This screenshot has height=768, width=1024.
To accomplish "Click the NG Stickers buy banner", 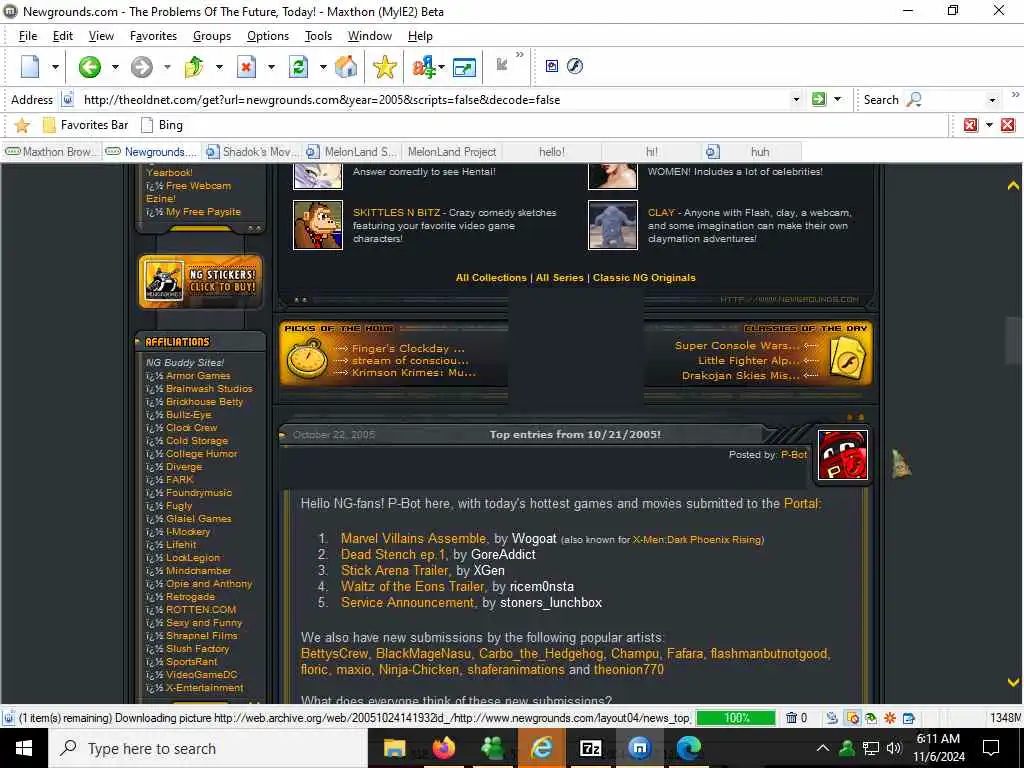I will click(200, 281).
